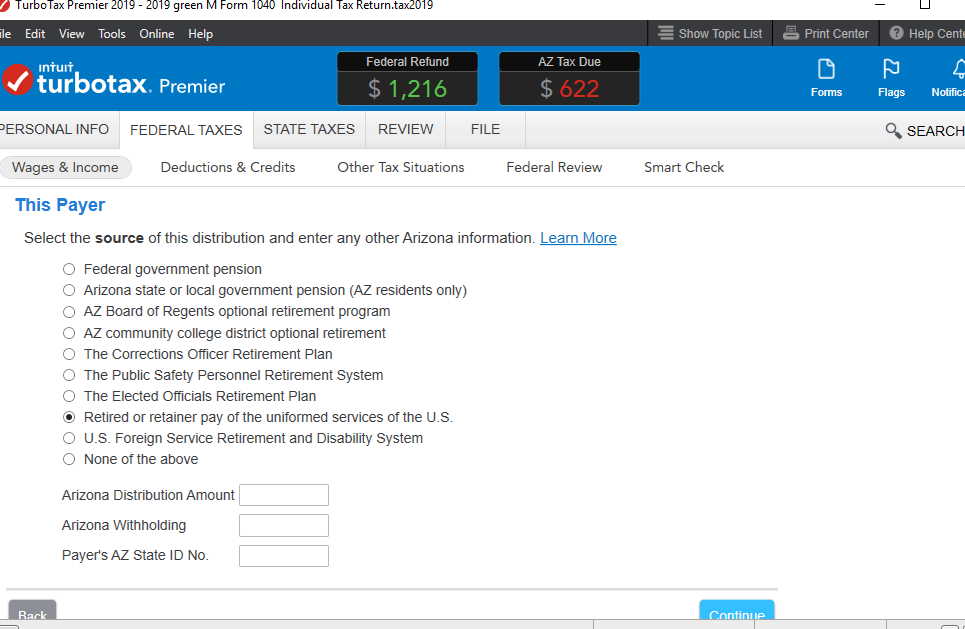
Task: Click the Show Topic List button
Action: (x=710, y=33)
